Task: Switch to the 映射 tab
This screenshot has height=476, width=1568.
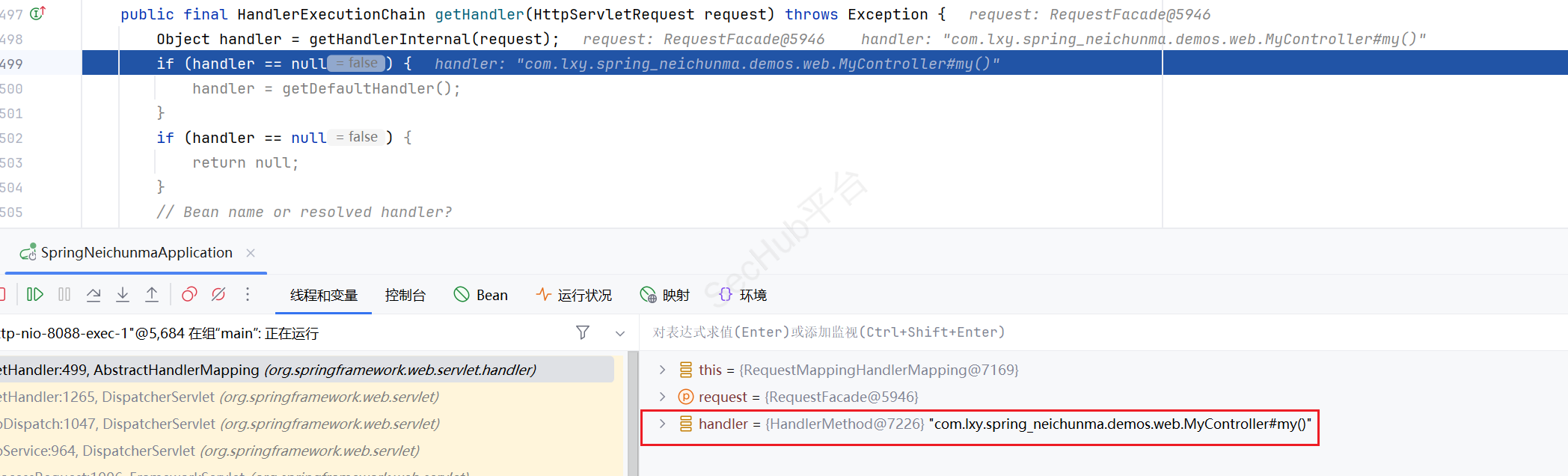Action: coord(665,296)
